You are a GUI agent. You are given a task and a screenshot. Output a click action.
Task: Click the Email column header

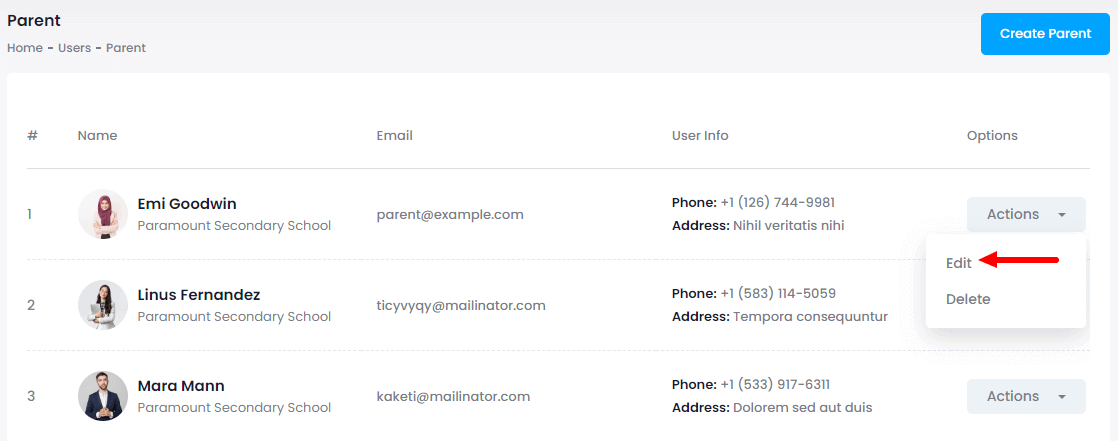[394, 136]
